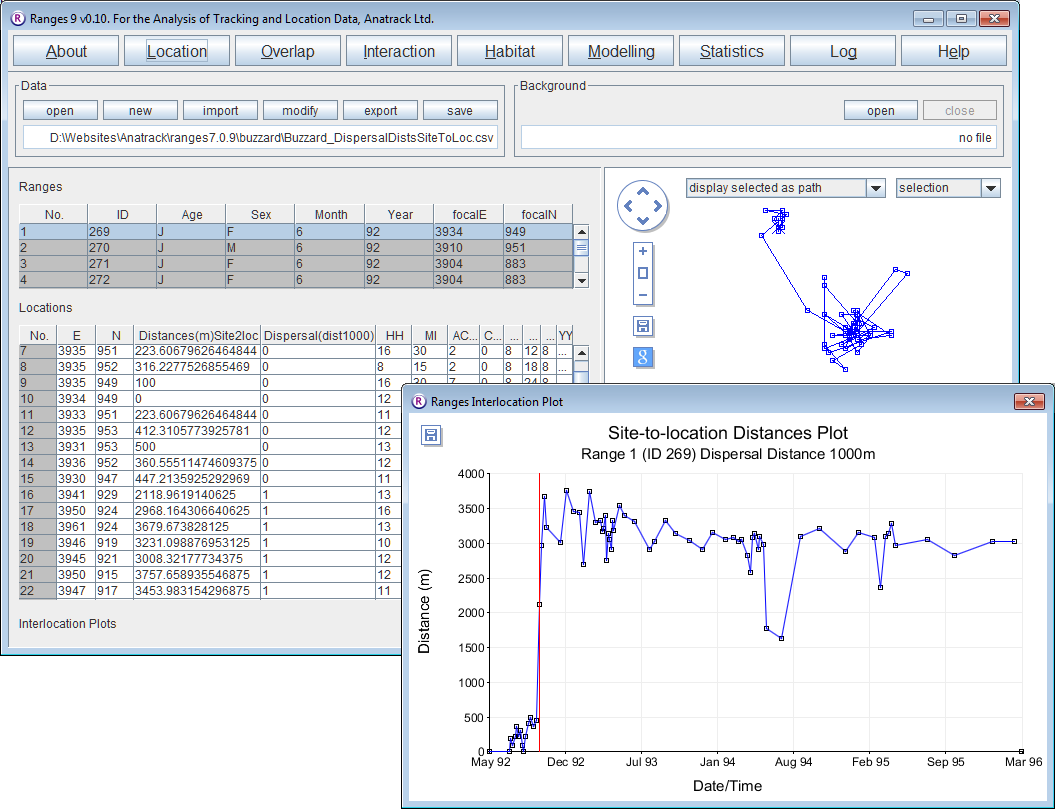The height and width of the screenshot is (809, 1055).
Task: Click the zoom-to-extent square icon
Action: pos(643,273)
